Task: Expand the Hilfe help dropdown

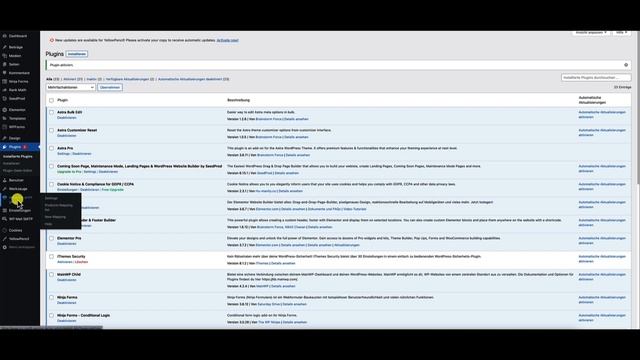Action: point(622,32)
